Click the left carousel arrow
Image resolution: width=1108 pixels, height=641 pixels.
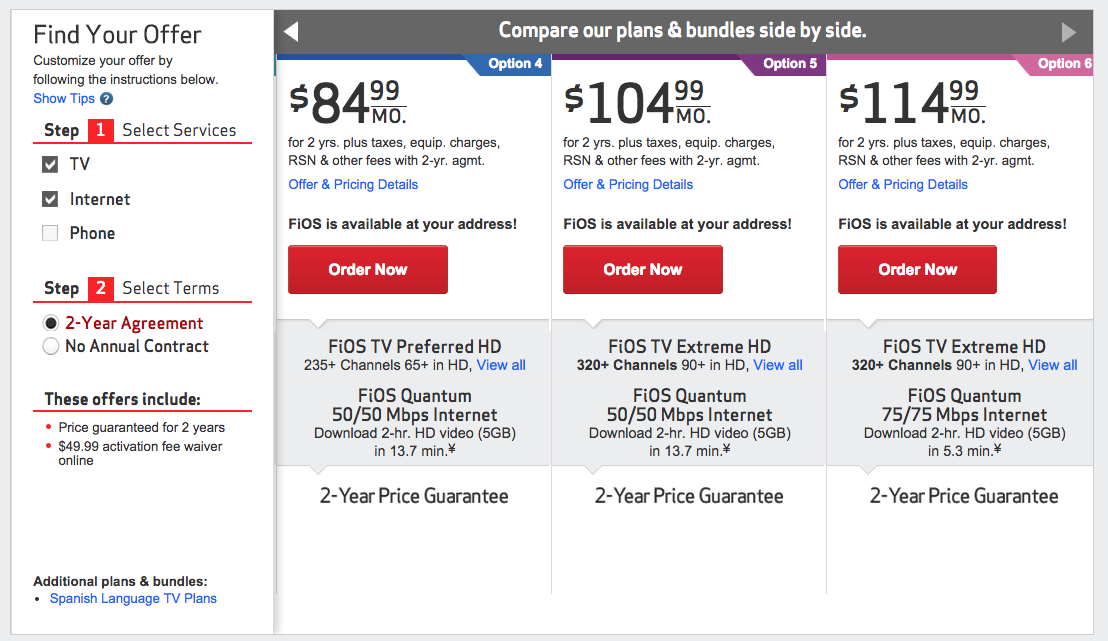290,31
